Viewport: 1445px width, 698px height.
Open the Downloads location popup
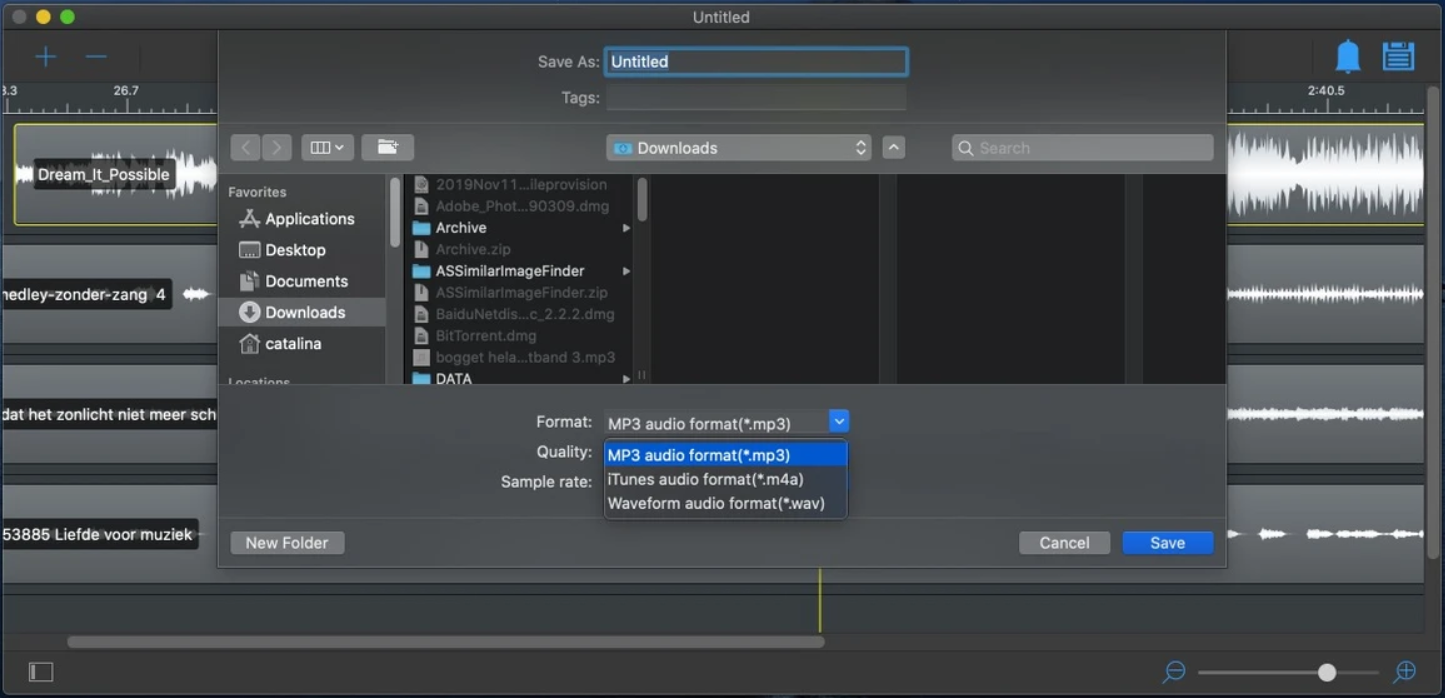click(738, 148)
